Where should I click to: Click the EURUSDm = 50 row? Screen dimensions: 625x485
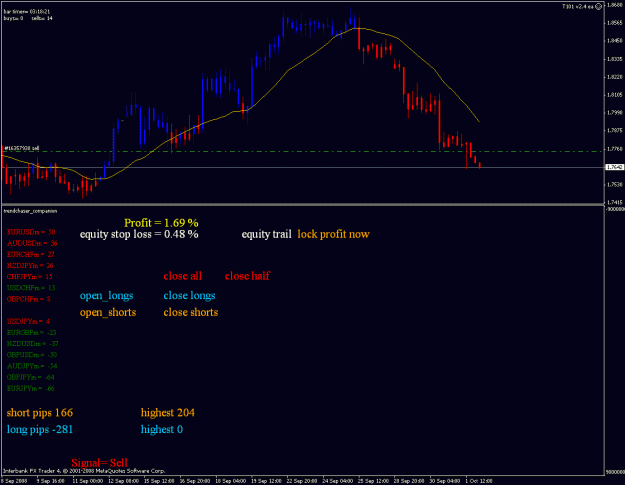31,232
